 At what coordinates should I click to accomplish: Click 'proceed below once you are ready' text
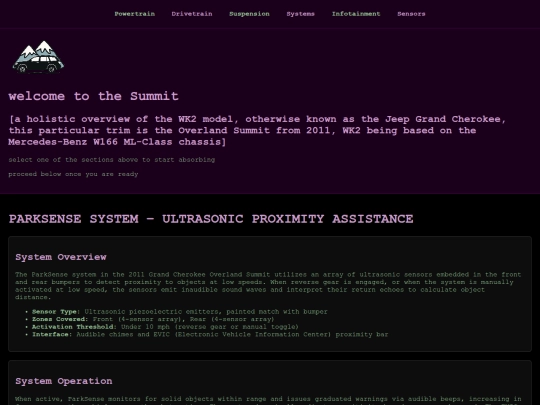(x=73, y=174)
